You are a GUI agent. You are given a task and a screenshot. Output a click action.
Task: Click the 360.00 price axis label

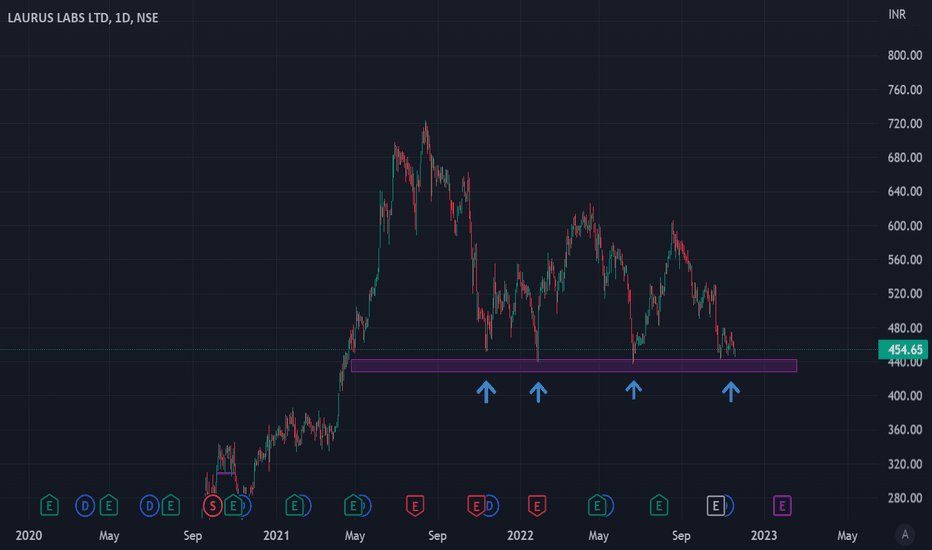coord(905,430)
